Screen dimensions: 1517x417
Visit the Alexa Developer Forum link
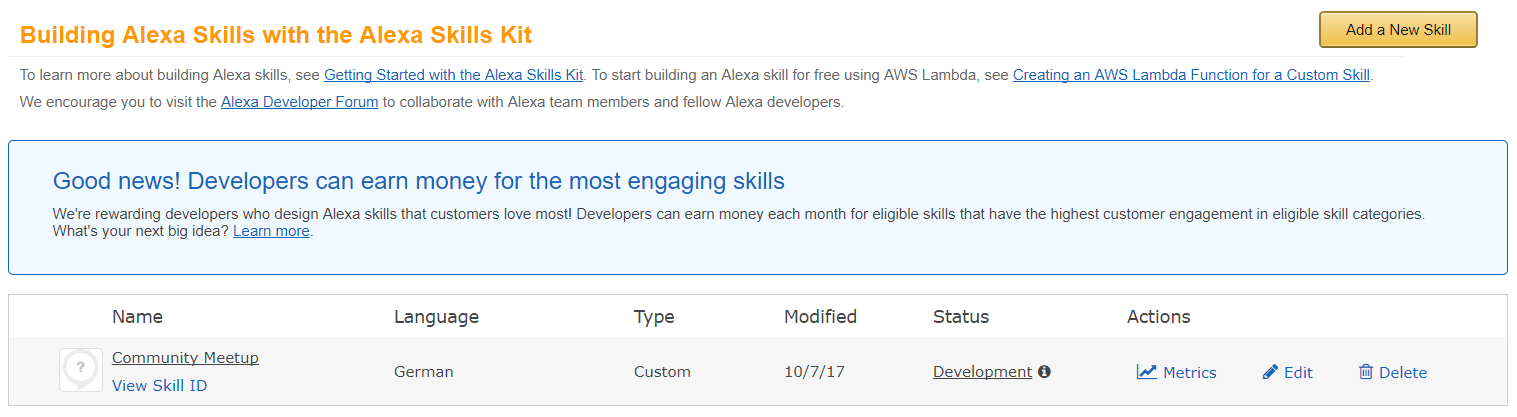[x=299, y=102]
